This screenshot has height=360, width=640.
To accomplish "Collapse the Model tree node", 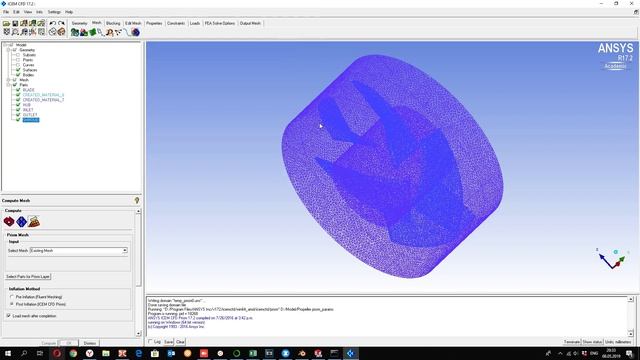I will click(5, 45).
